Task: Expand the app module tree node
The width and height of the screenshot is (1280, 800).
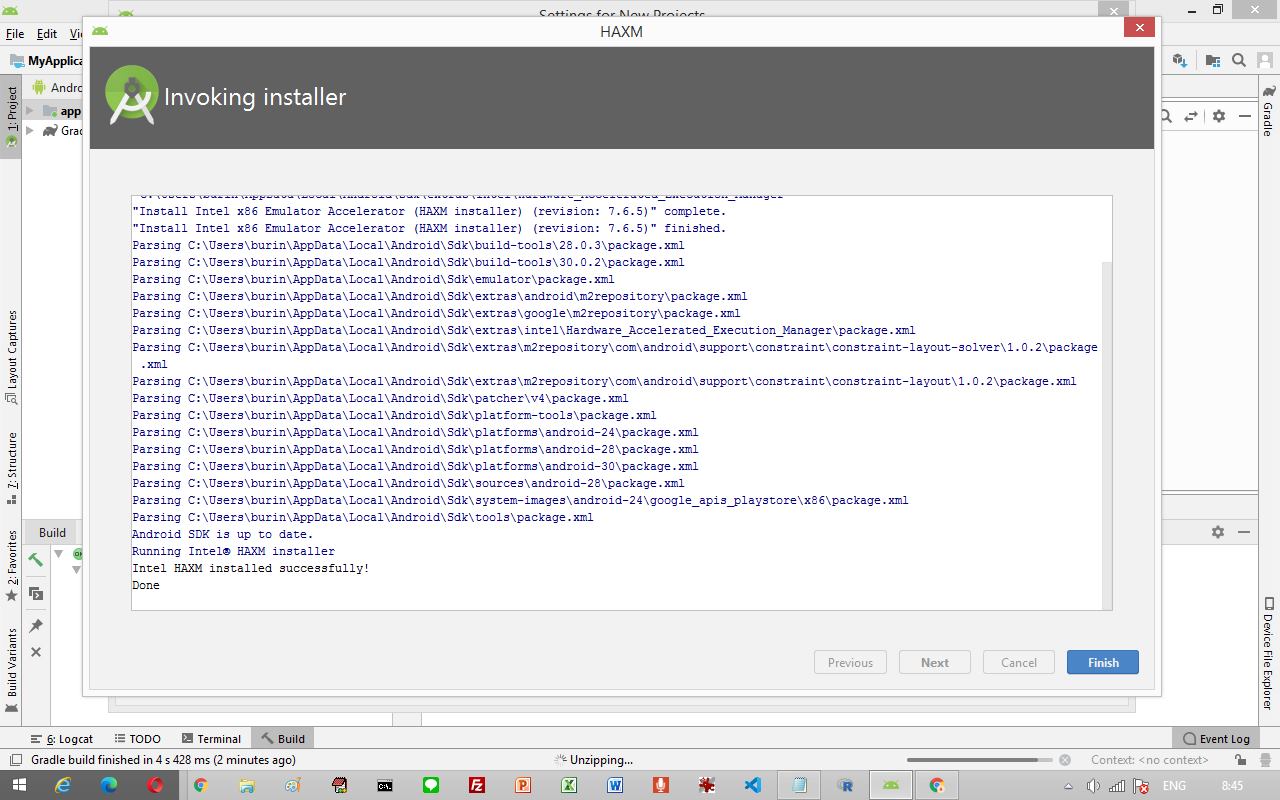Action: (30, 111)
